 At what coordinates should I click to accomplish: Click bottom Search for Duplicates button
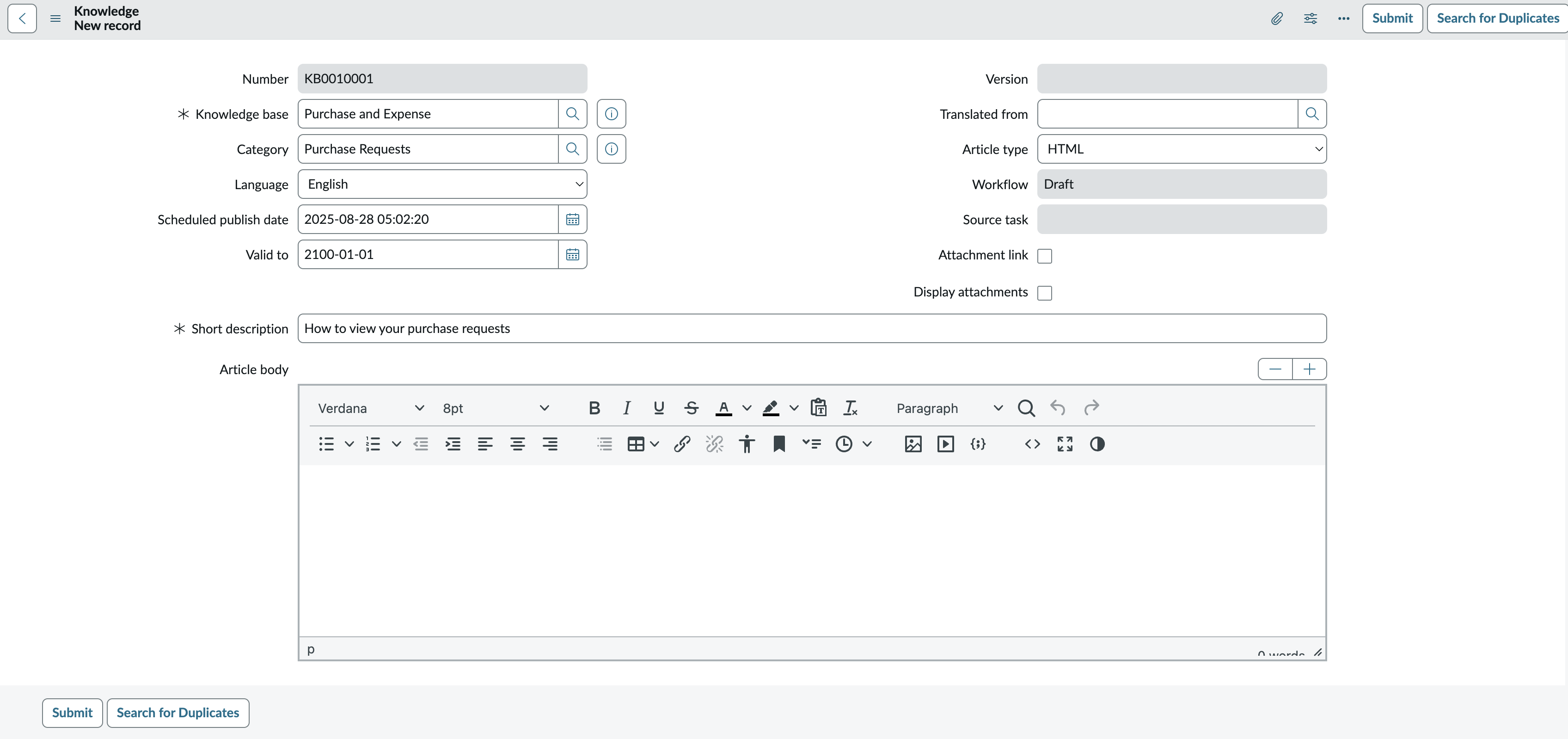(x=178, y=713)
